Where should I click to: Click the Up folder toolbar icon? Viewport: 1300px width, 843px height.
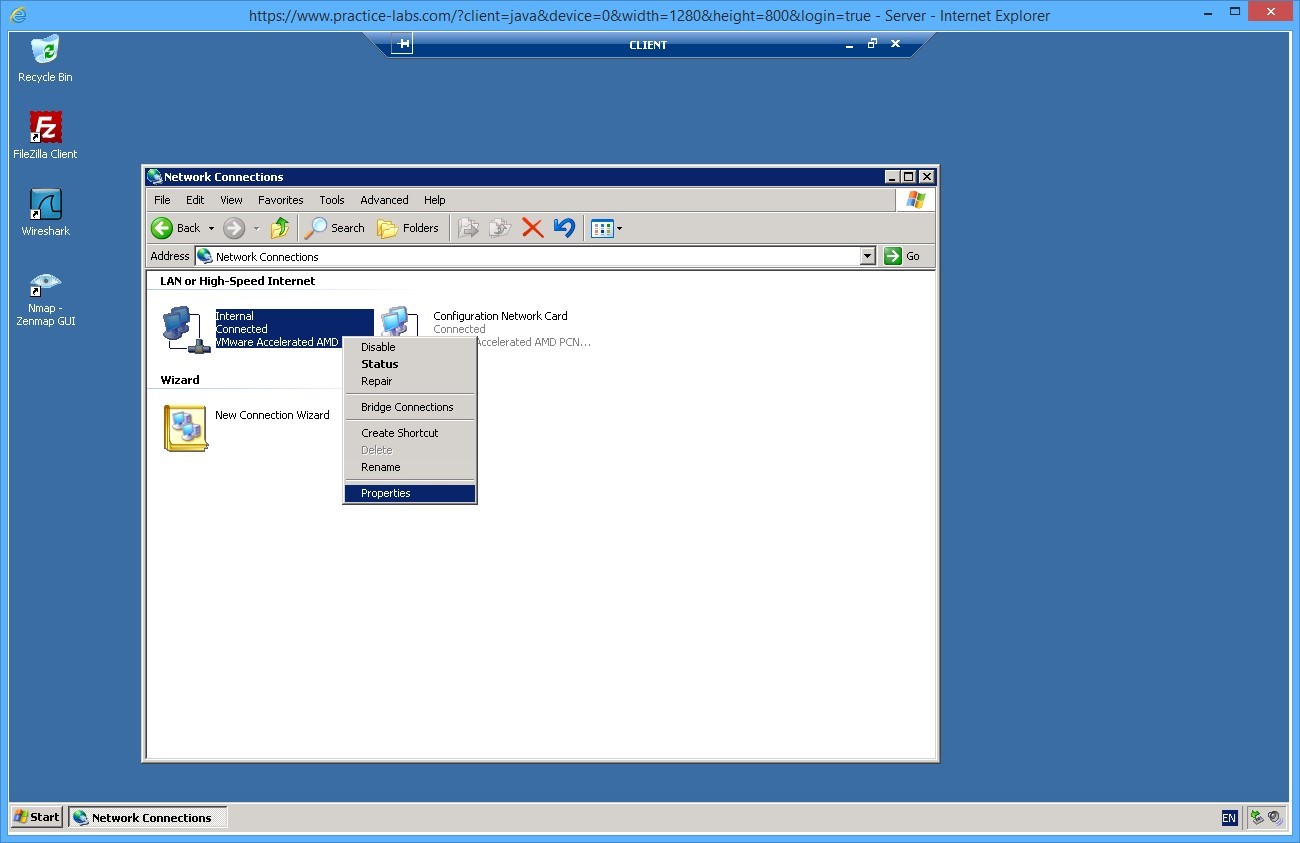[x=280, y=228]
